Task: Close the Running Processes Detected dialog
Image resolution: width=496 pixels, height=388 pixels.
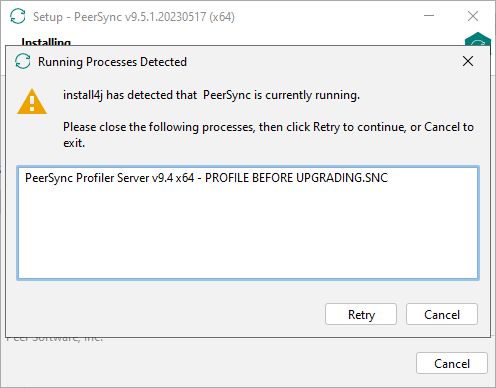Action: (468, 61)
